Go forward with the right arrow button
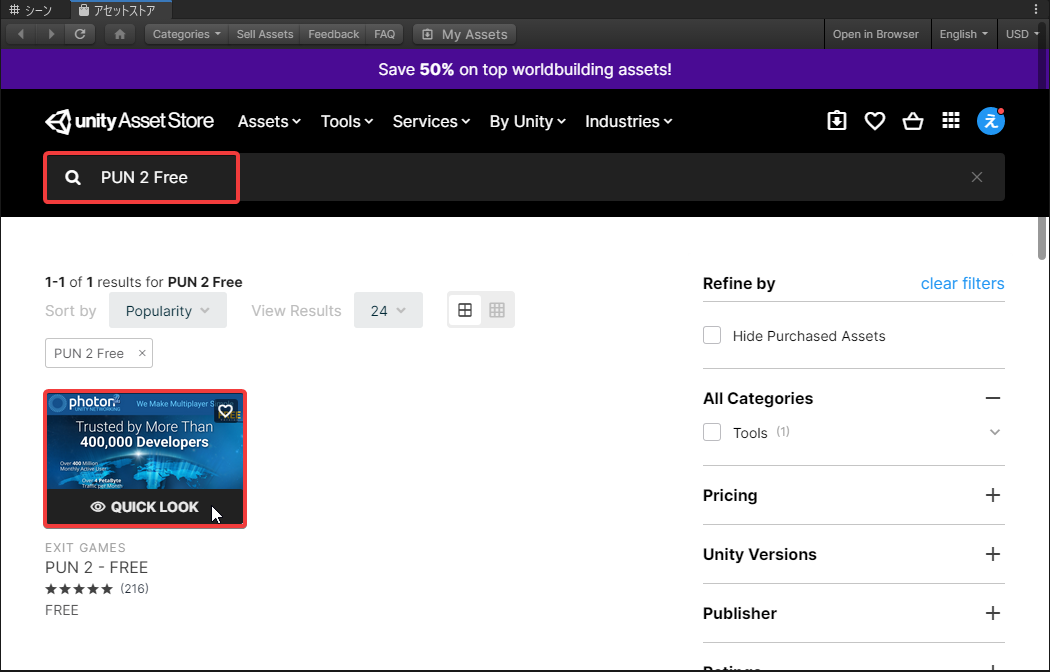This screenshot has width=1050, height=672. click(51, 34)
